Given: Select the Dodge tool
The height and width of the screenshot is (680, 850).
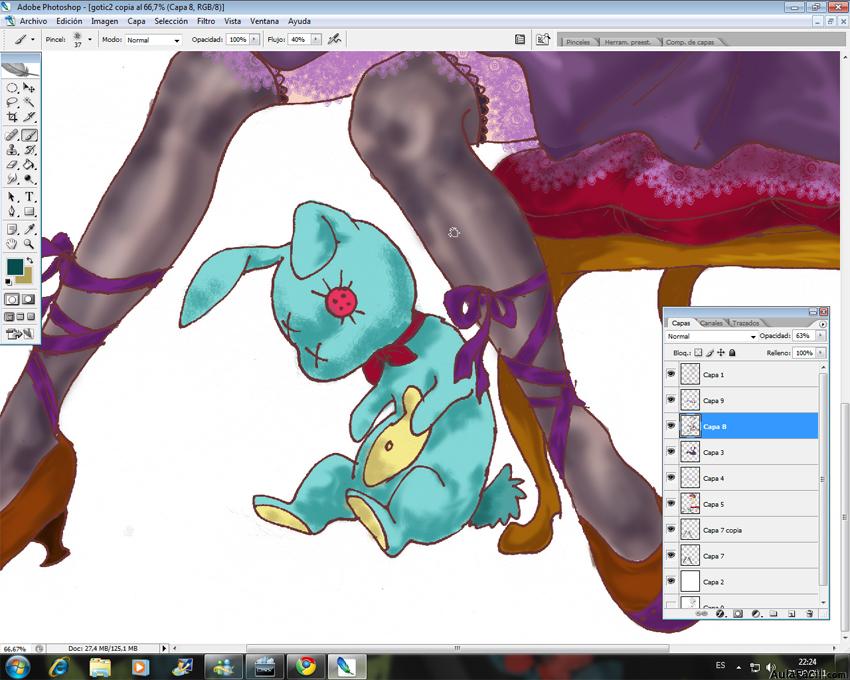Looking at the screenshot, I should tap(29, 179).
